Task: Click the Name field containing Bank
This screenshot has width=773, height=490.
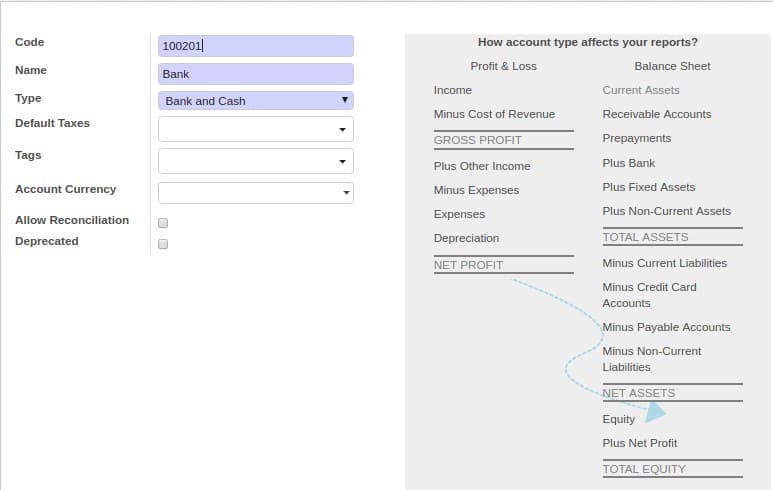Action: tap(255, 74)
